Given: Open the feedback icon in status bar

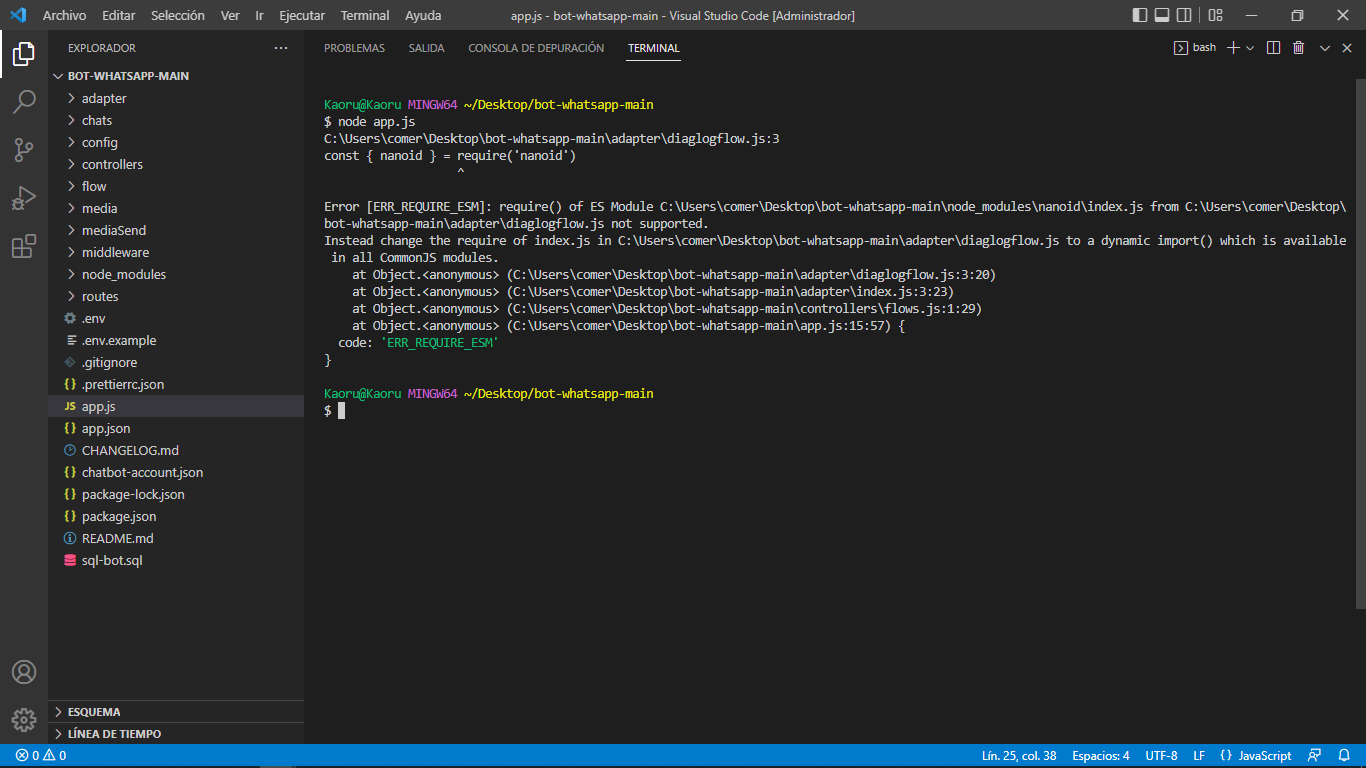Looking at the screenshot, I should click(1315, 756).
